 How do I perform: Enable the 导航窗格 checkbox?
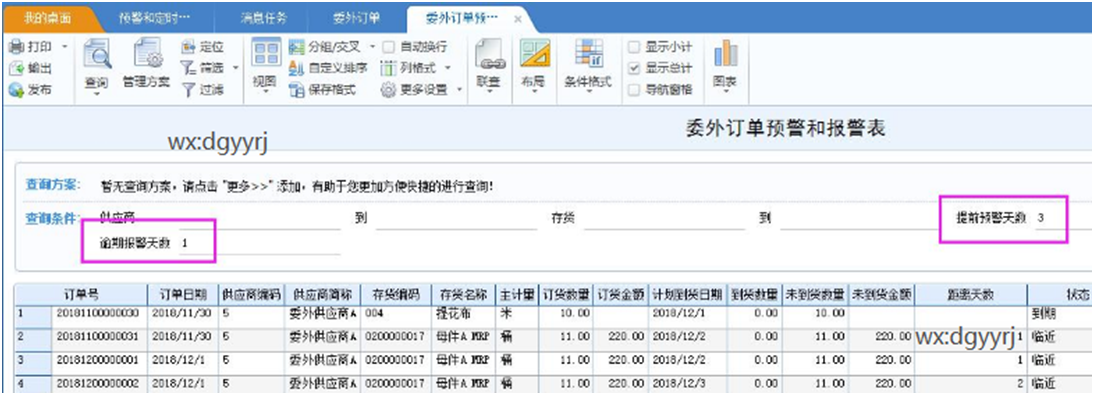634,89
